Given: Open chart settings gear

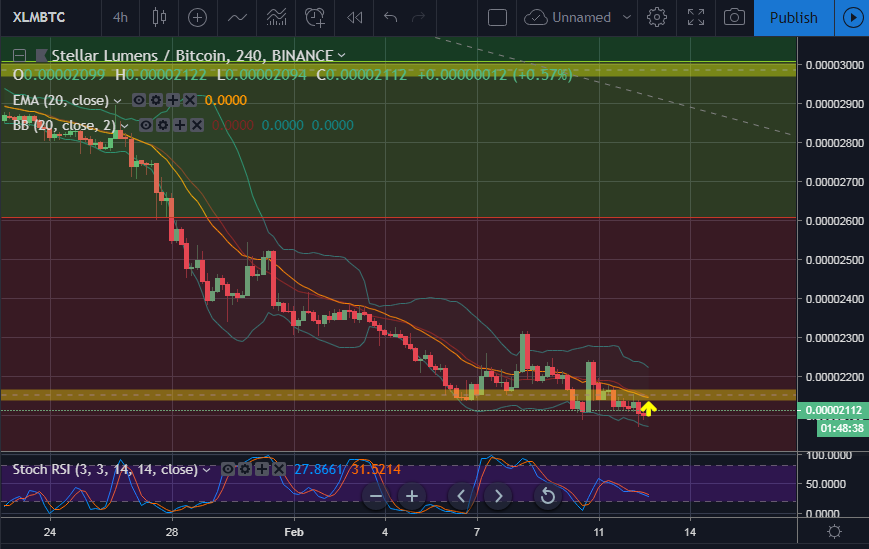Looking at the screenshot, I should pos(657,17).
